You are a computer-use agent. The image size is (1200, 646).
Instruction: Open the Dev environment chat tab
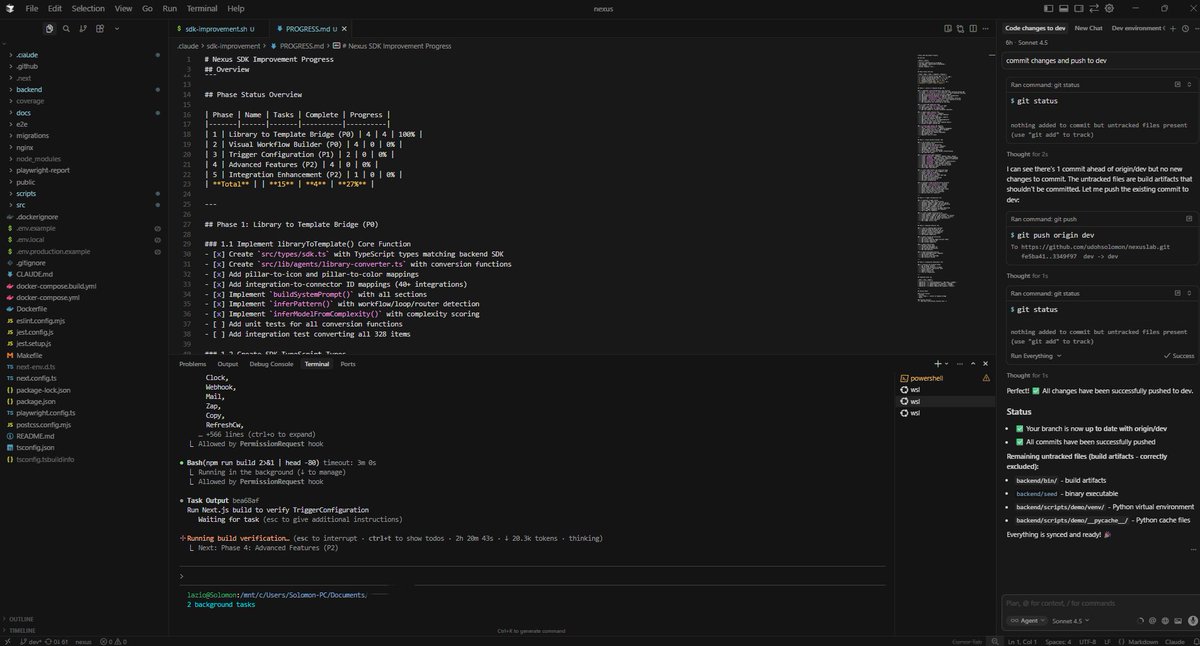pyautogui.click(x=1137, y=28)
